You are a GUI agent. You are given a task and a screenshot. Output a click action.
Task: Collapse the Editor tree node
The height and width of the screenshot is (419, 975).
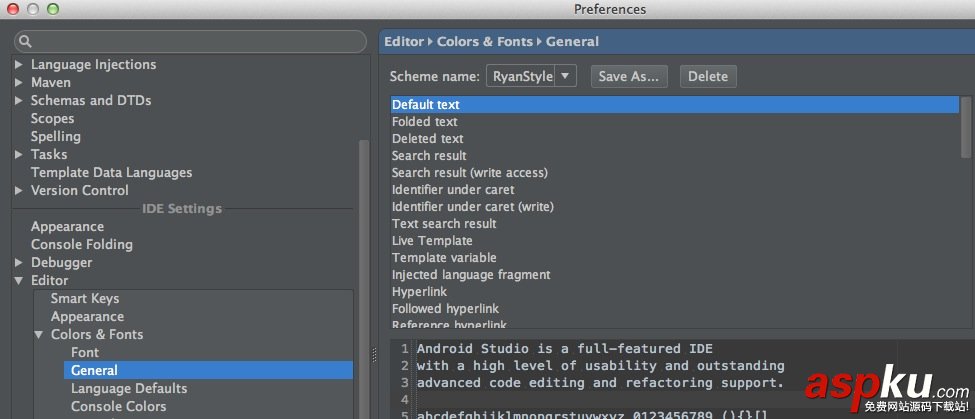click(x=19, y=281)
